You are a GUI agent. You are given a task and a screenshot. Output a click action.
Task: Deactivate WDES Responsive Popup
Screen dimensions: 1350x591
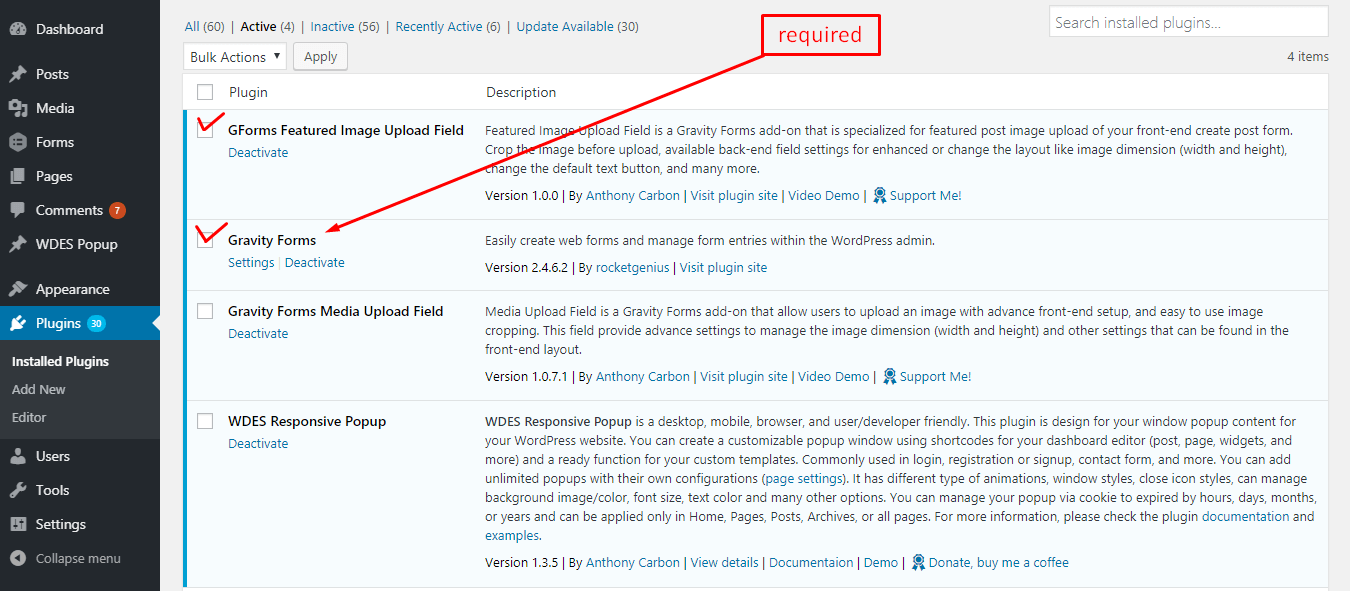pyautogui.click(x=258, y=444)
